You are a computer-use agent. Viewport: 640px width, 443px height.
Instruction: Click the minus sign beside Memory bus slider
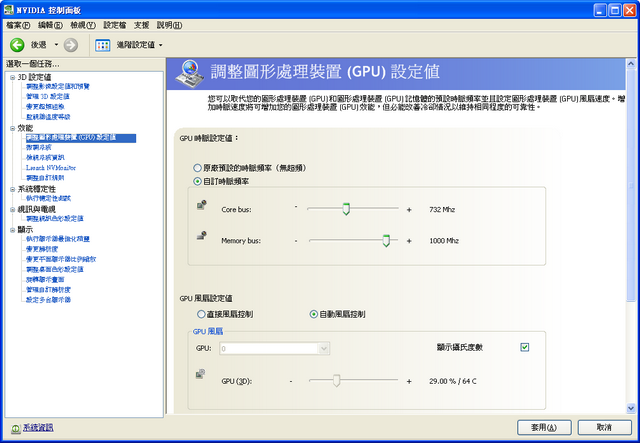pos(296,241)
